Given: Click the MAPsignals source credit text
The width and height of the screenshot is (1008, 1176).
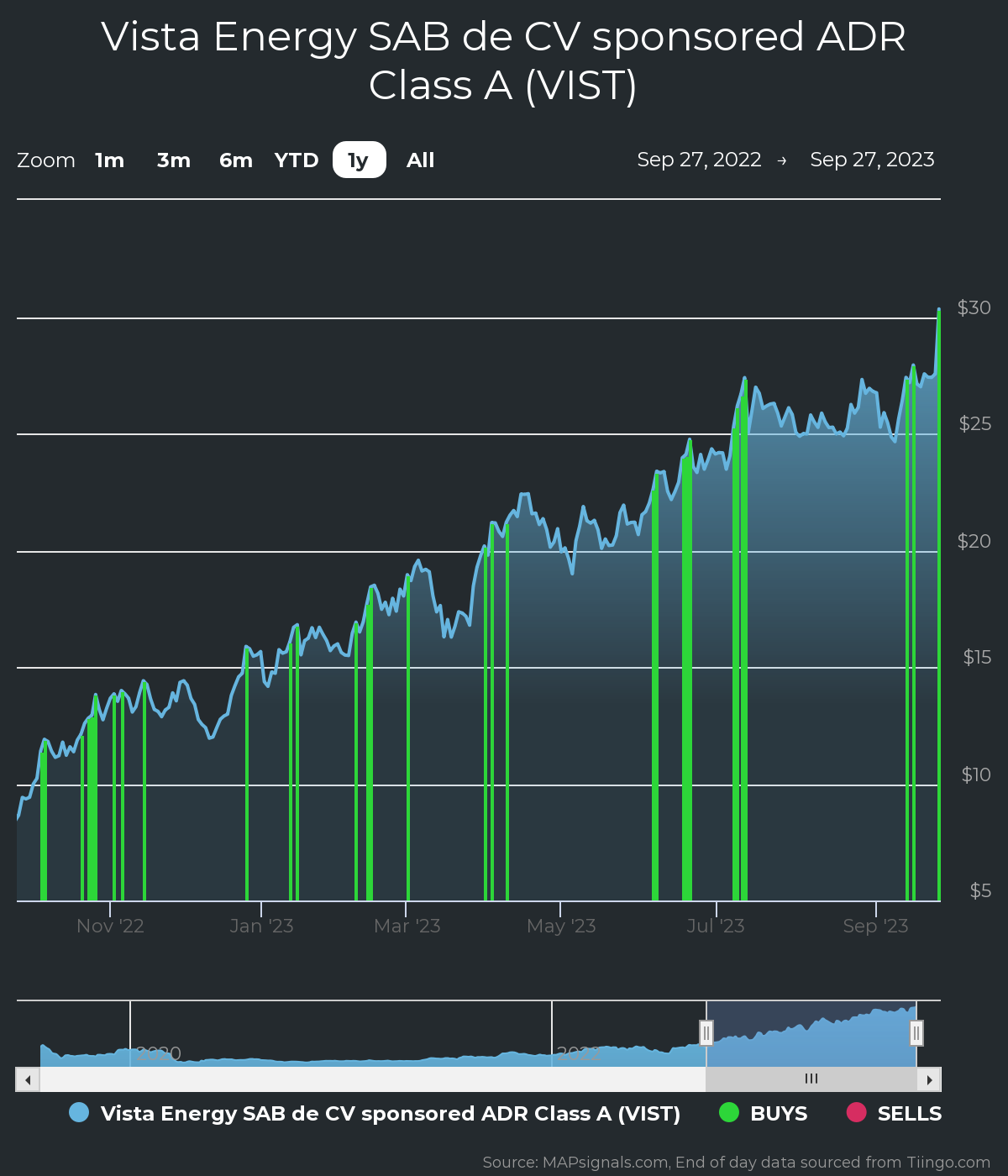Looking at the screenshot, I should point(737,1163).
